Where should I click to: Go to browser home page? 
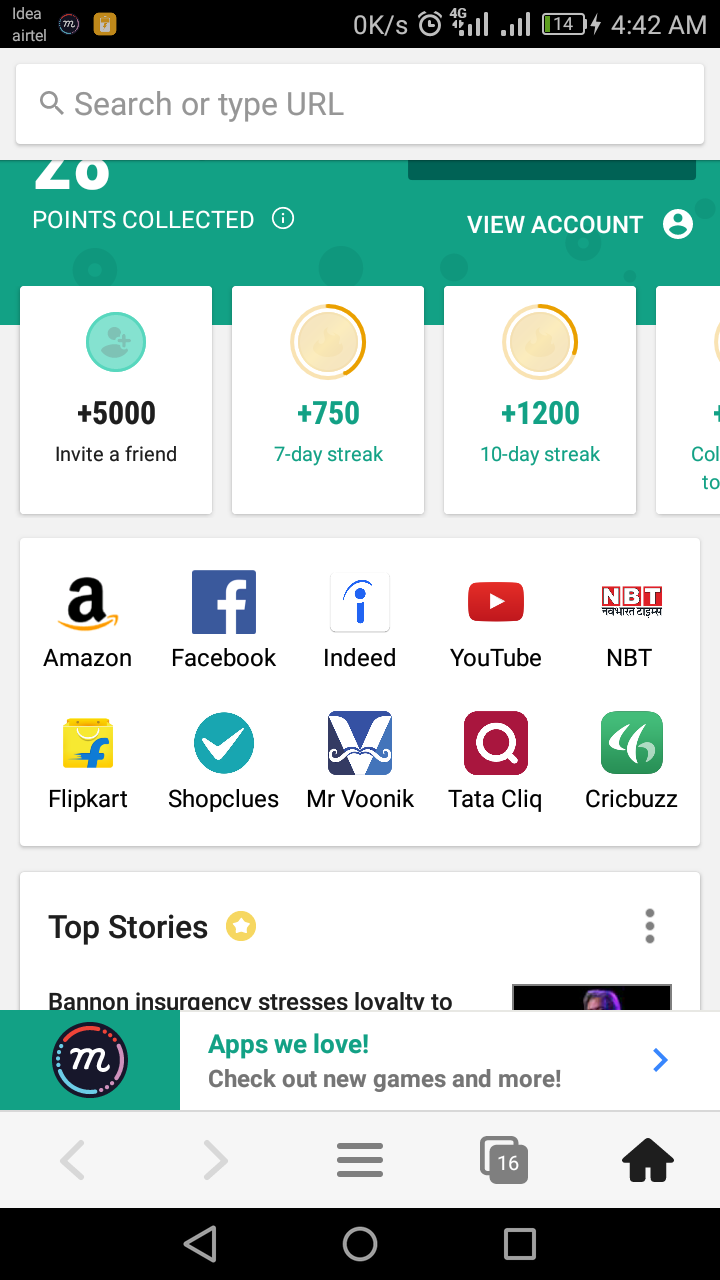point(648,1161)
